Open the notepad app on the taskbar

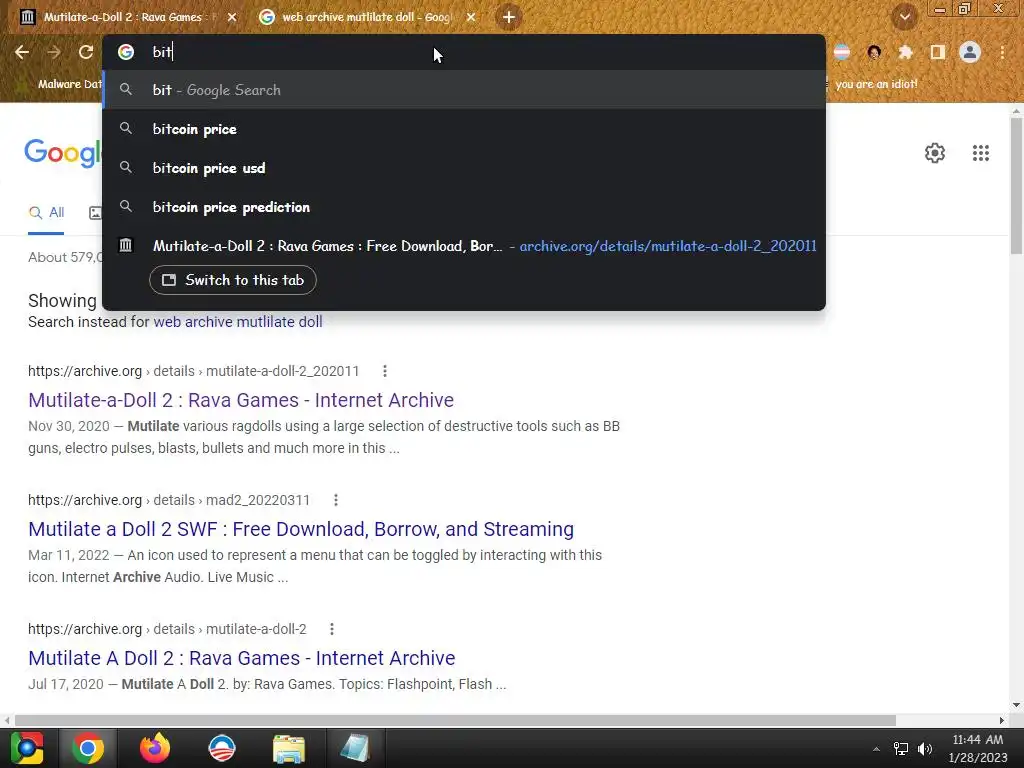(x=355, y=748)
